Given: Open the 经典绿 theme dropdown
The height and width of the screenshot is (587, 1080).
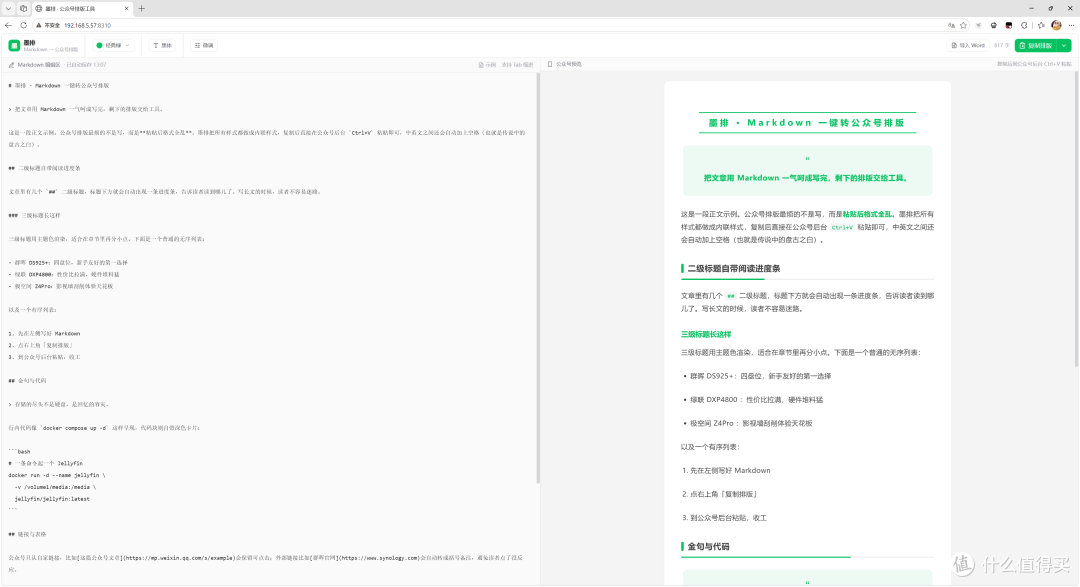Looking at the screenshot, I should tap(113, 45).
